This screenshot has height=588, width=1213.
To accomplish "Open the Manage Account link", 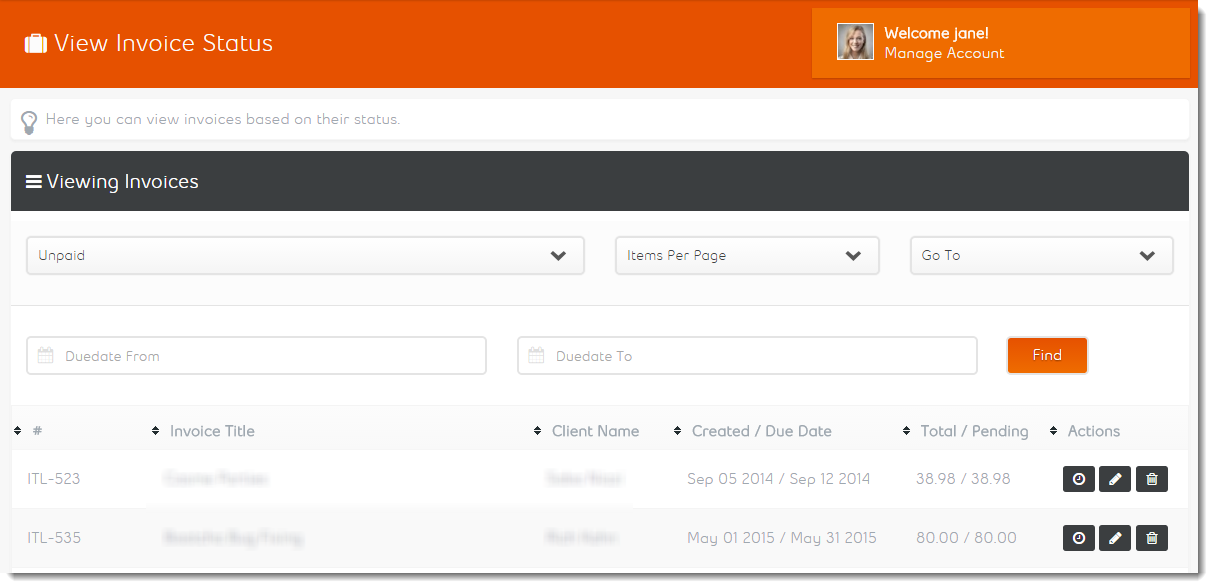I will tap(944, 53).
